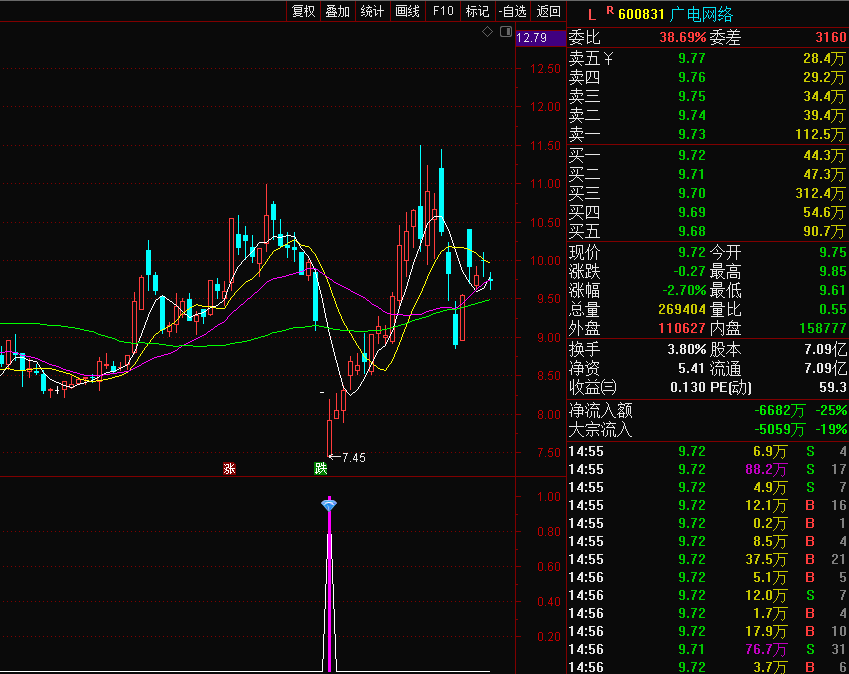This screenshot has height=674, width=849.
Task: Click the 涨幅 value -2.70%
Action: [684, 290]
